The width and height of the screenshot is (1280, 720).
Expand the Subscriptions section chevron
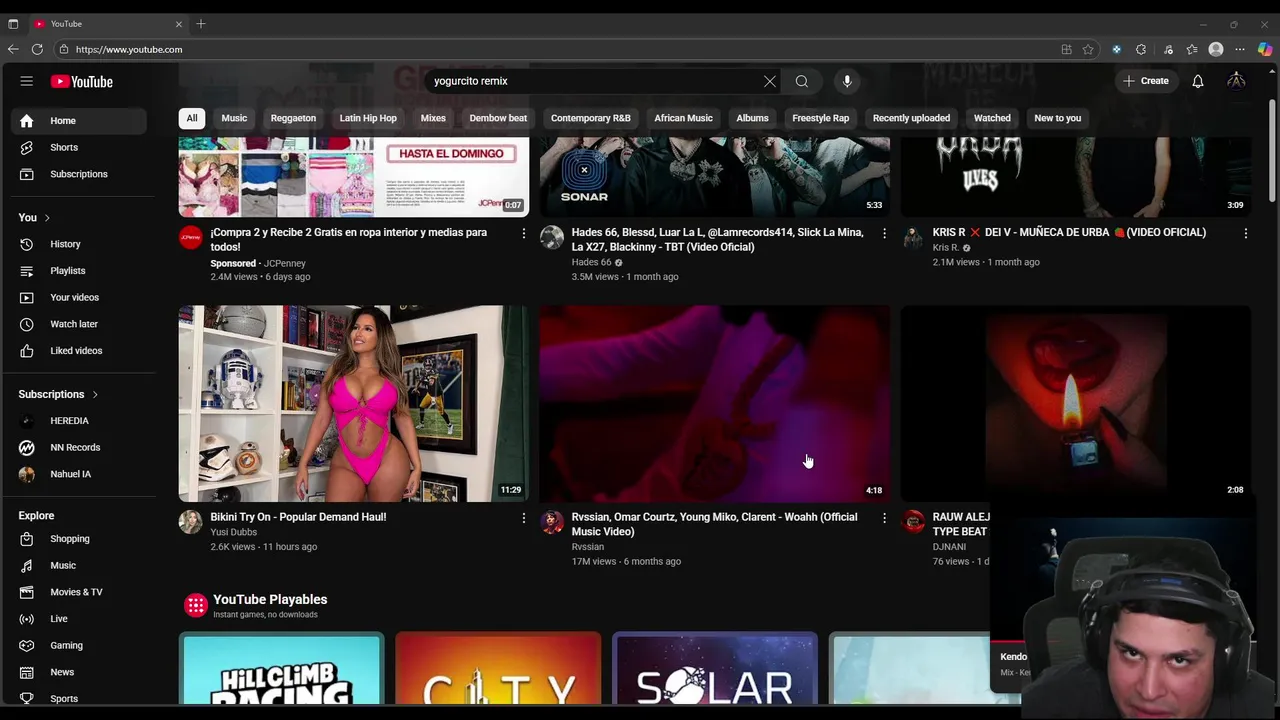point(95,395)
